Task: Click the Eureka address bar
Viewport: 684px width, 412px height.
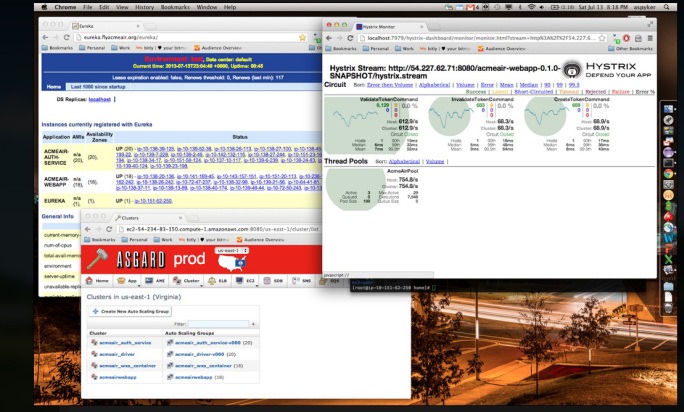Action: click(x=192, y=38)
